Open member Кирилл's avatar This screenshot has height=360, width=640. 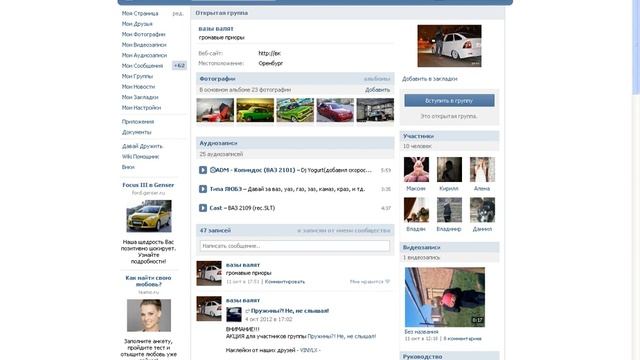coord(449,169)
